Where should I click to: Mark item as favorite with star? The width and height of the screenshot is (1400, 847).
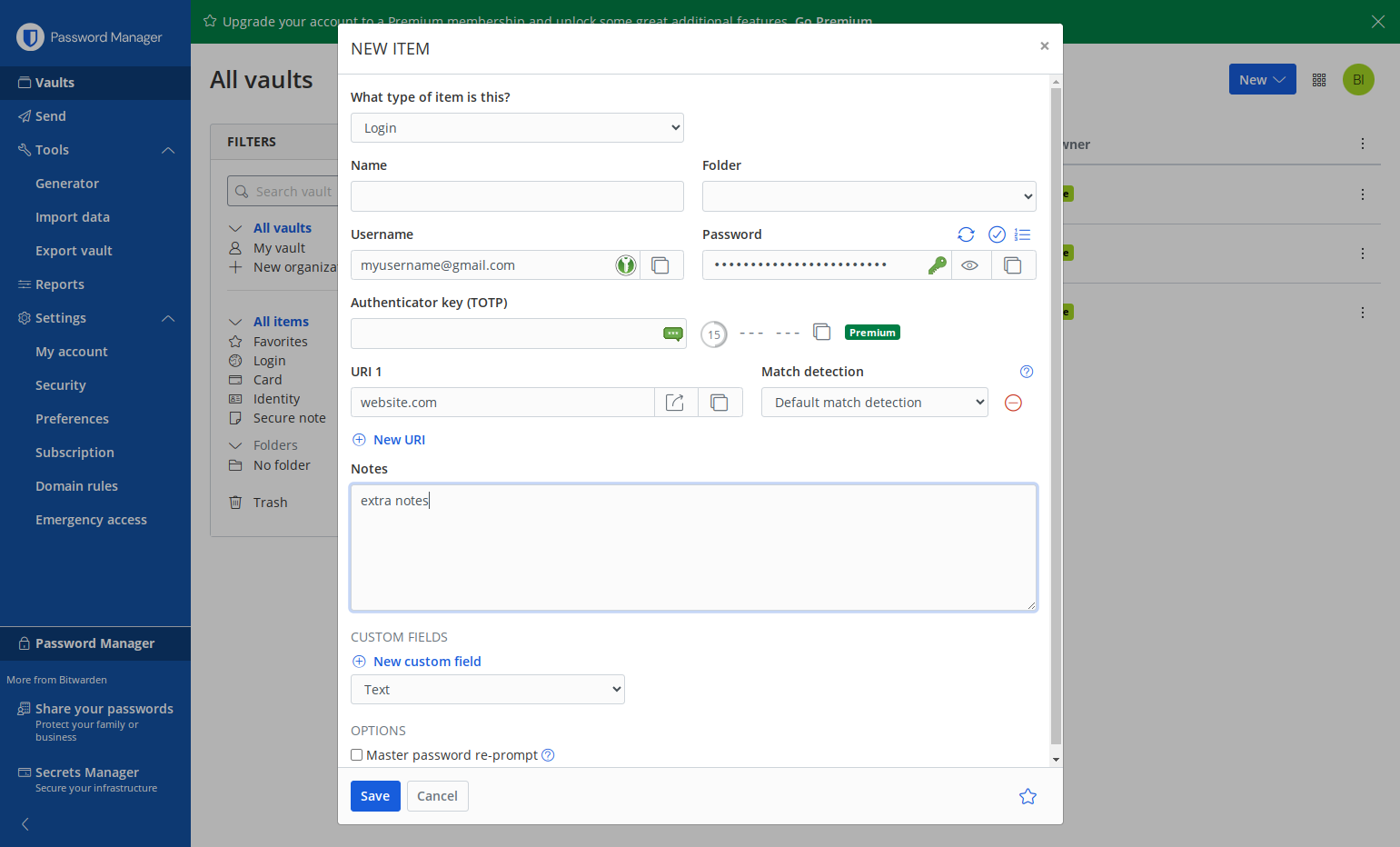click(1028, 796)
